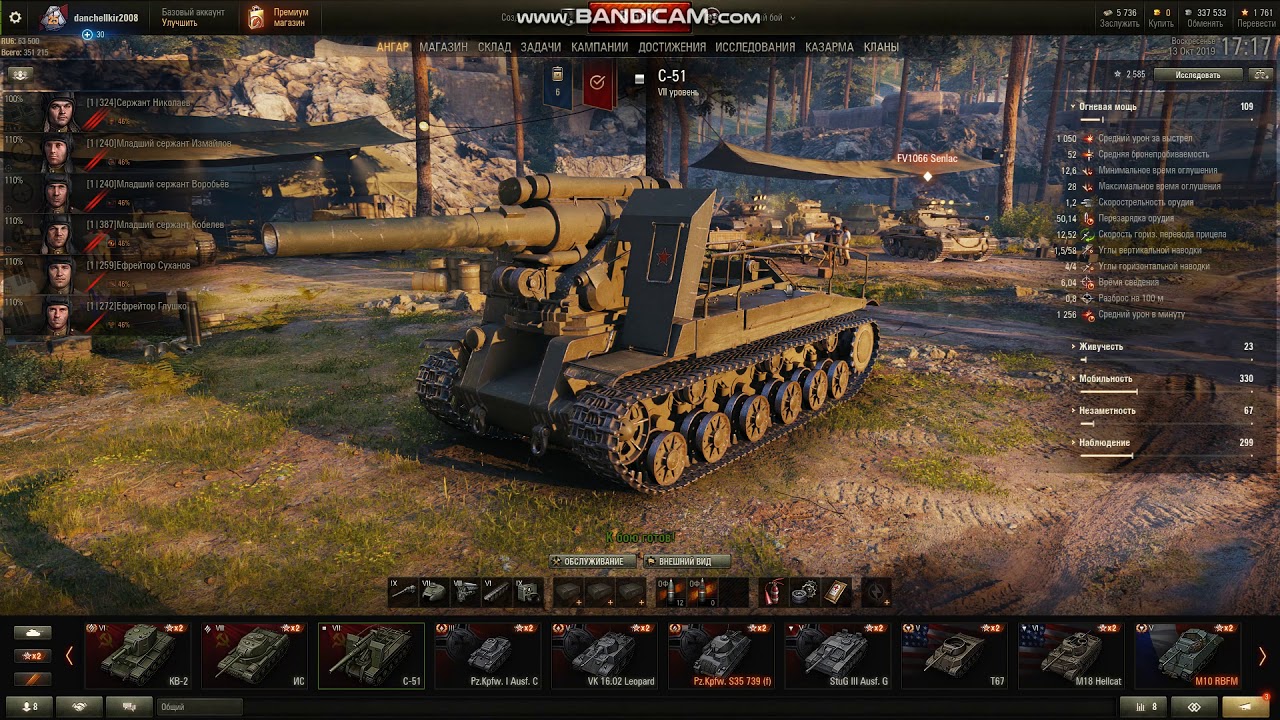Click the Обслуживание button
This screenshot has width=1280, height=720.
(x=593, y=561)
